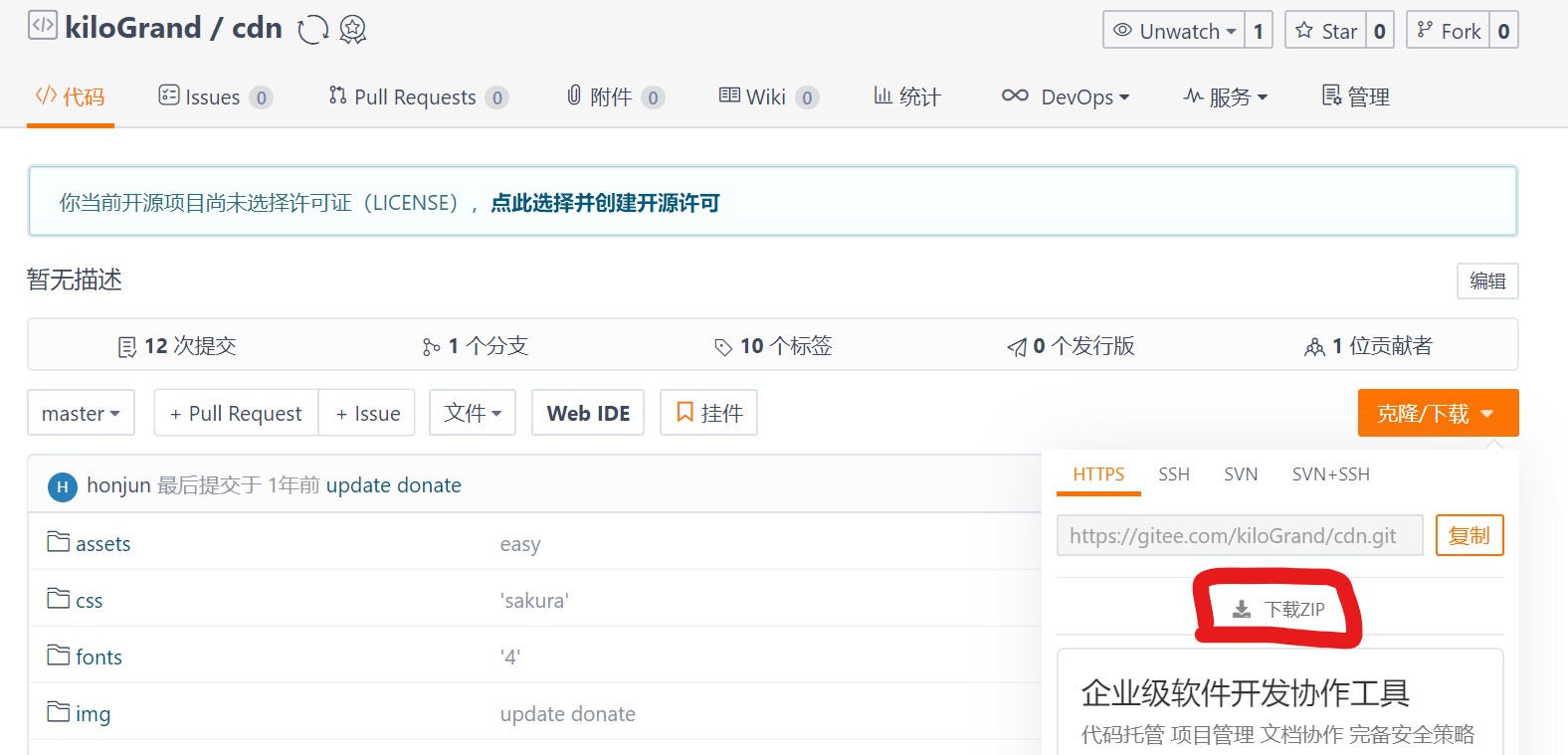1568x755 pixels.
Task: Click the contributors icon by 1 位贡献者
Action: tap(1314, 347)
